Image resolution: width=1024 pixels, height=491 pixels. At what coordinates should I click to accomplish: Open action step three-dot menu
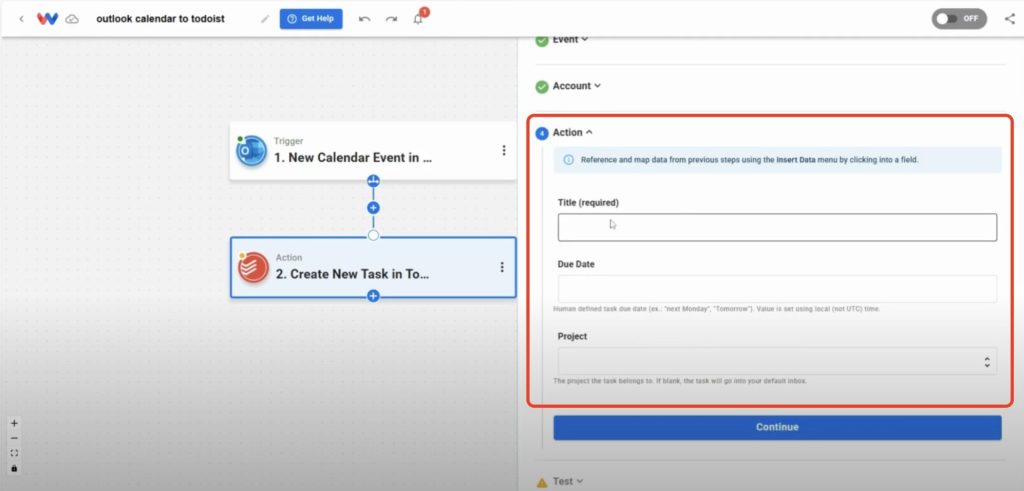click(502, 267)
